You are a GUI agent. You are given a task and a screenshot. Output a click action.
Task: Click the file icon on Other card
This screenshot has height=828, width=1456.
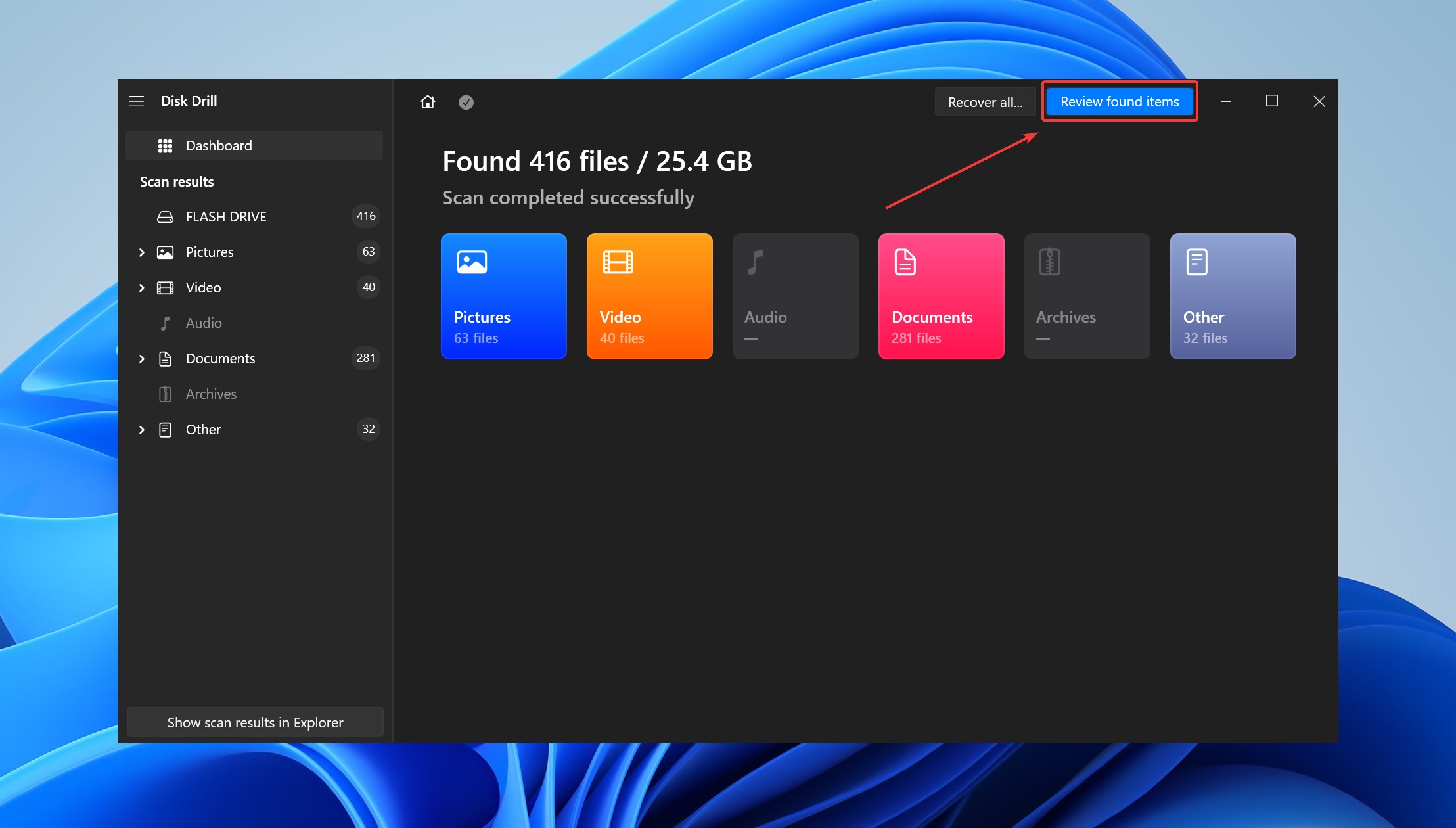click(1196, 262)
